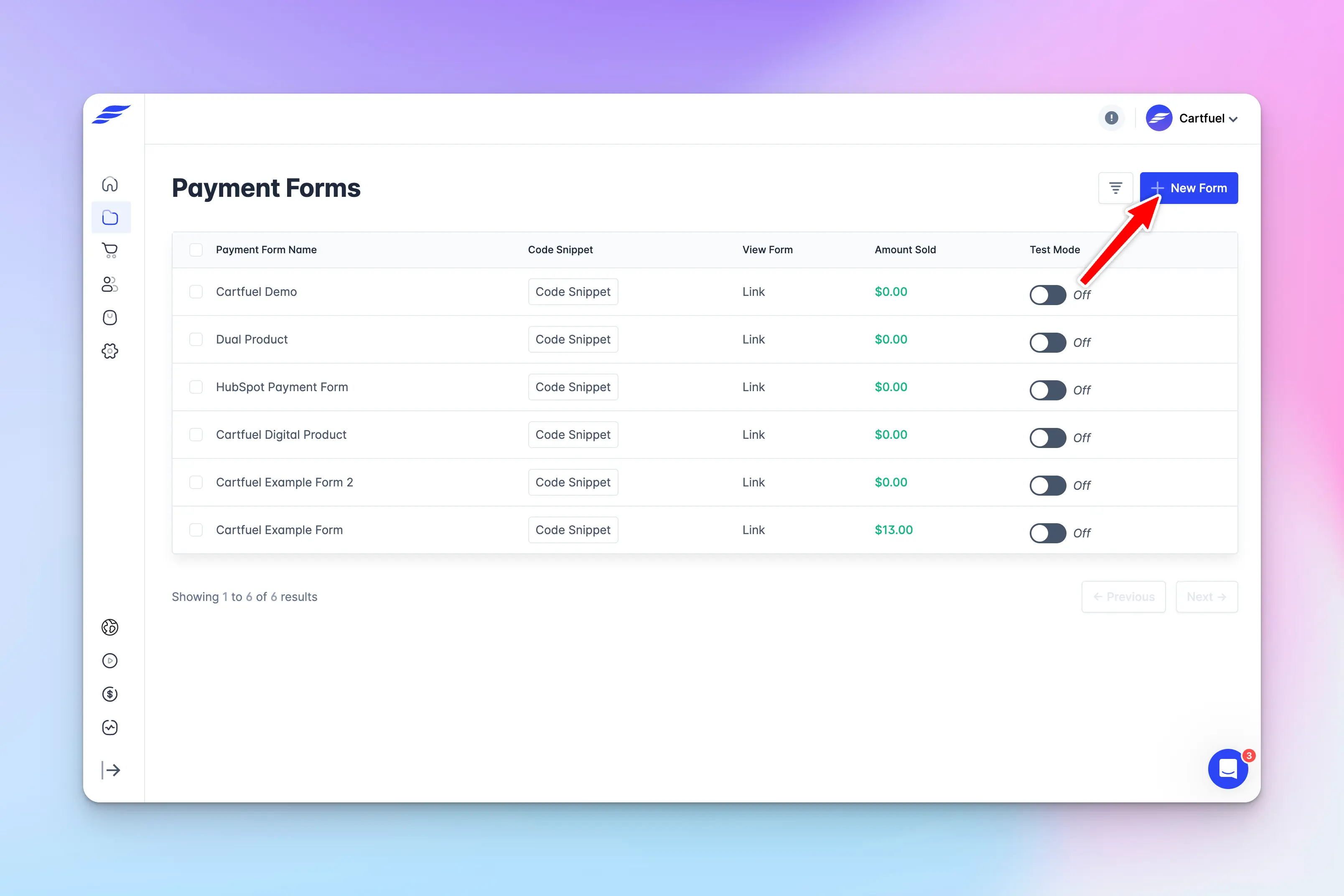Select the folder icon for Payment Forms
Viewport: 1344px width, 896px height.
click(110, 217)
